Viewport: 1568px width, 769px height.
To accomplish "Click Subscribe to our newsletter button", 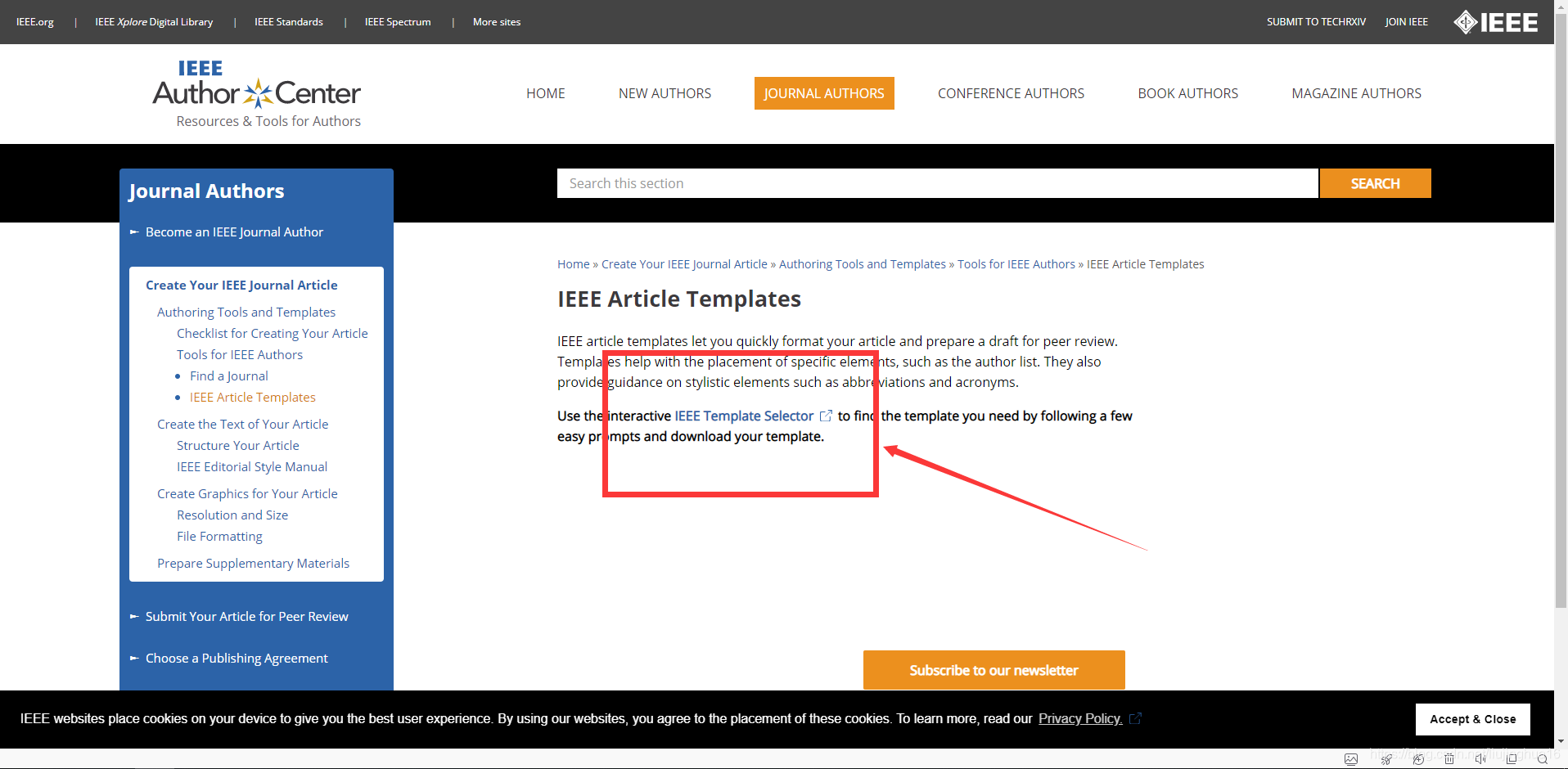I will point(994,670).
